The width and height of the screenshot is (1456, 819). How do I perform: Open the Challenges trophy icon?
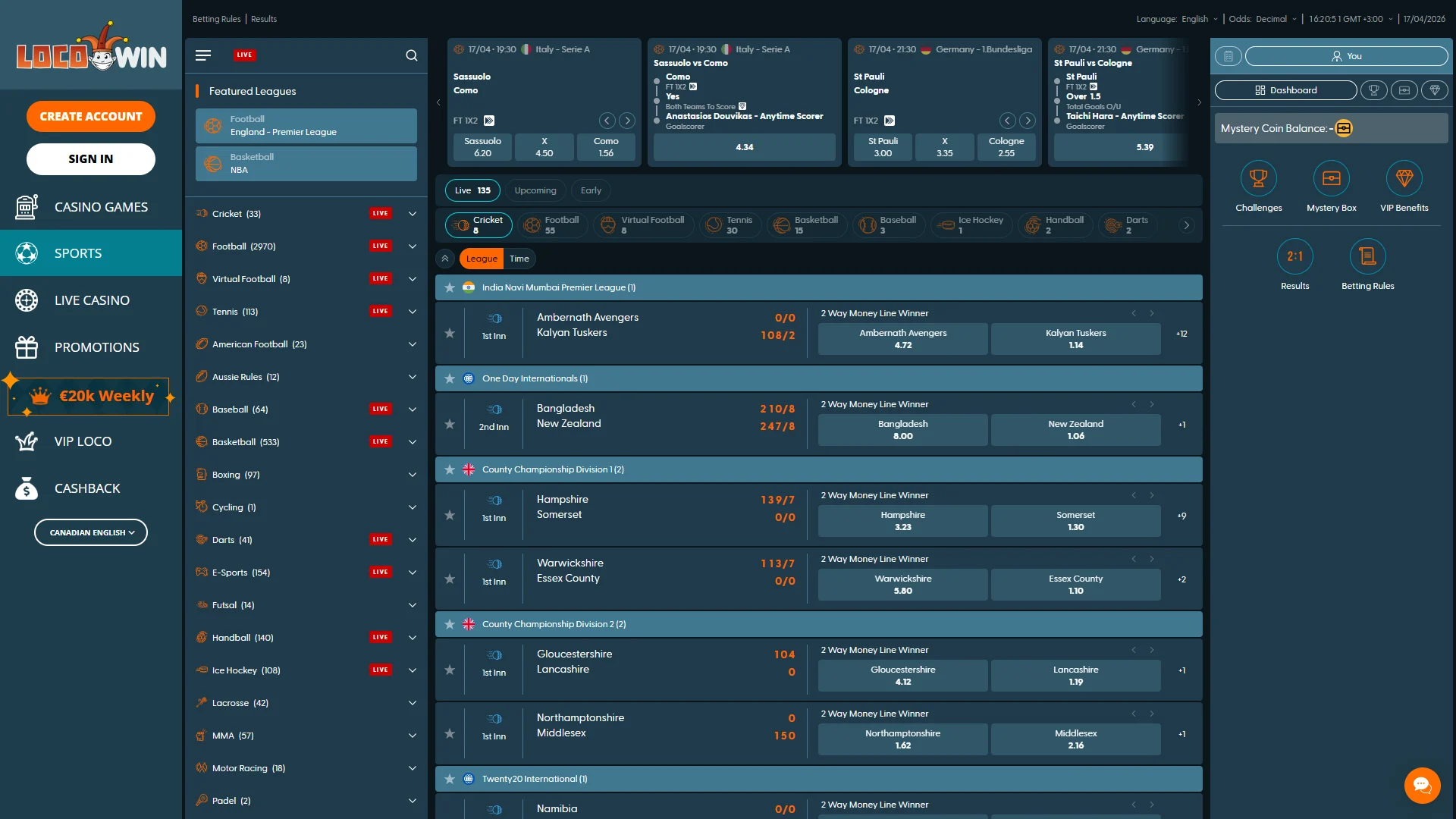(x=1259, y=179)
